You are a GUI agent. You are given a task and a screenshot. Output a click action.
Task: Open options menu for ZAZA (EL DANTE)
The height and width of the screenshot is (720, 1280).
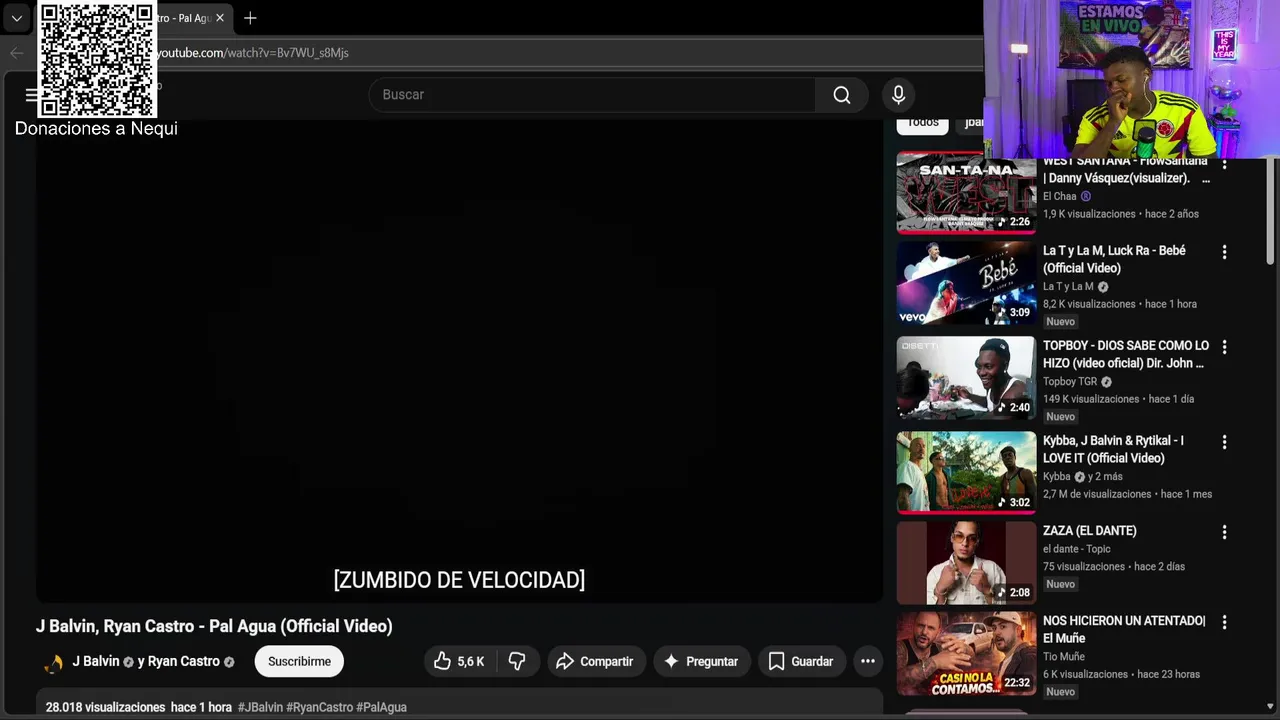[x=1224, y=532]
